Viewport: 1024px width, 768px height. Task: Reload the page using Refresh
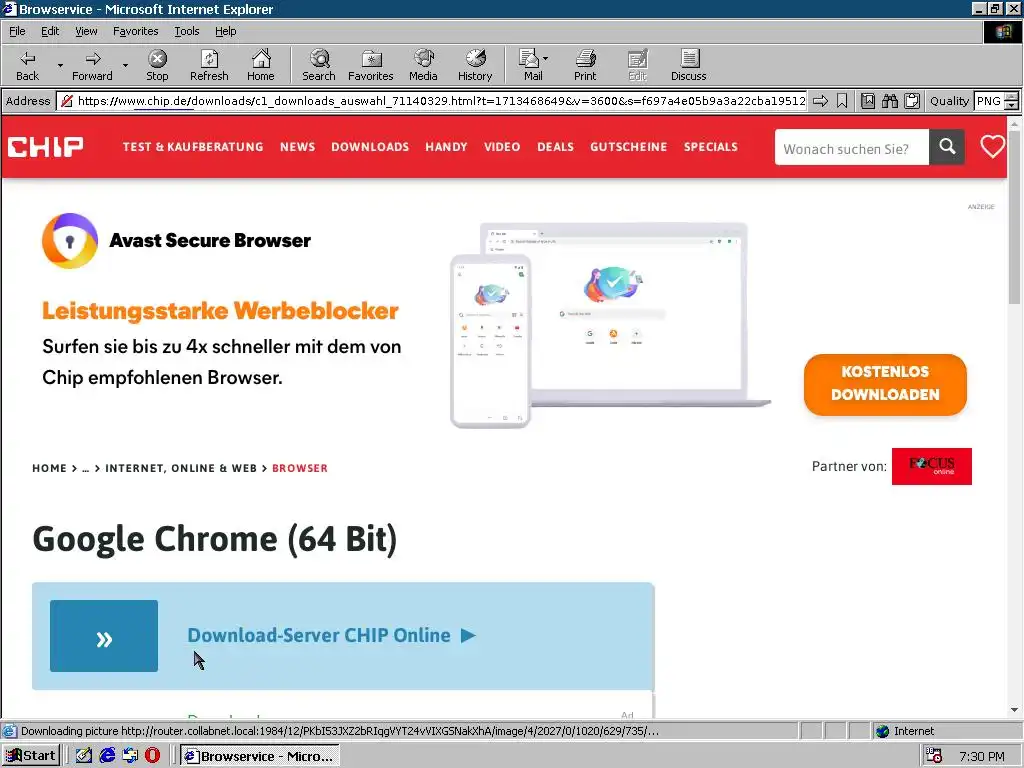click(209, 65)
